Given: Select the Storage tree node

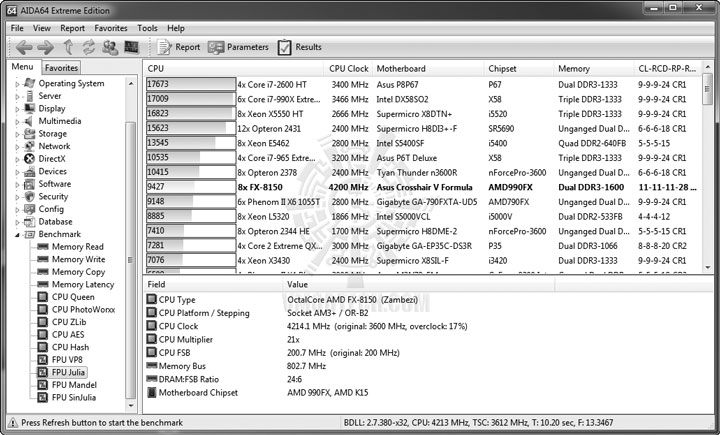Looking at the screenshot, I should (x=52, y=134).
